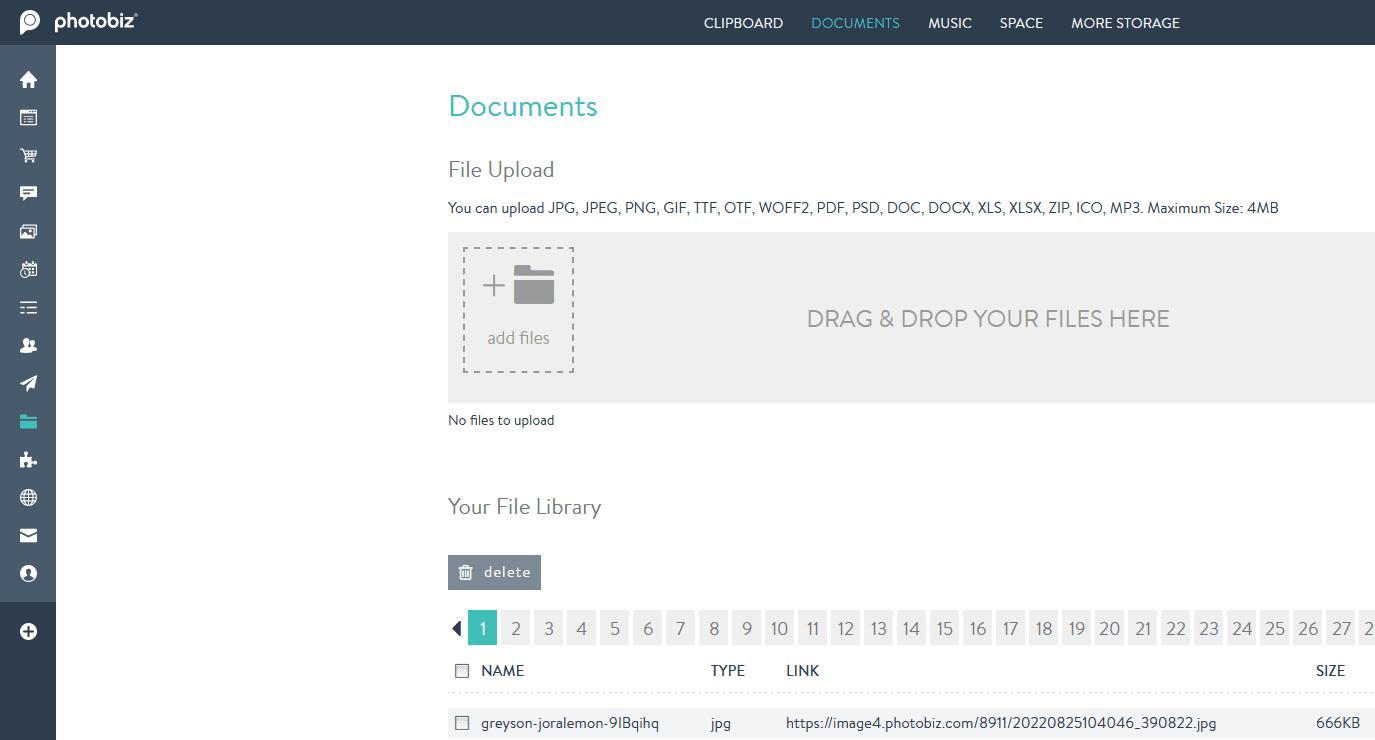Click the add files upload box

click(518, 310)
